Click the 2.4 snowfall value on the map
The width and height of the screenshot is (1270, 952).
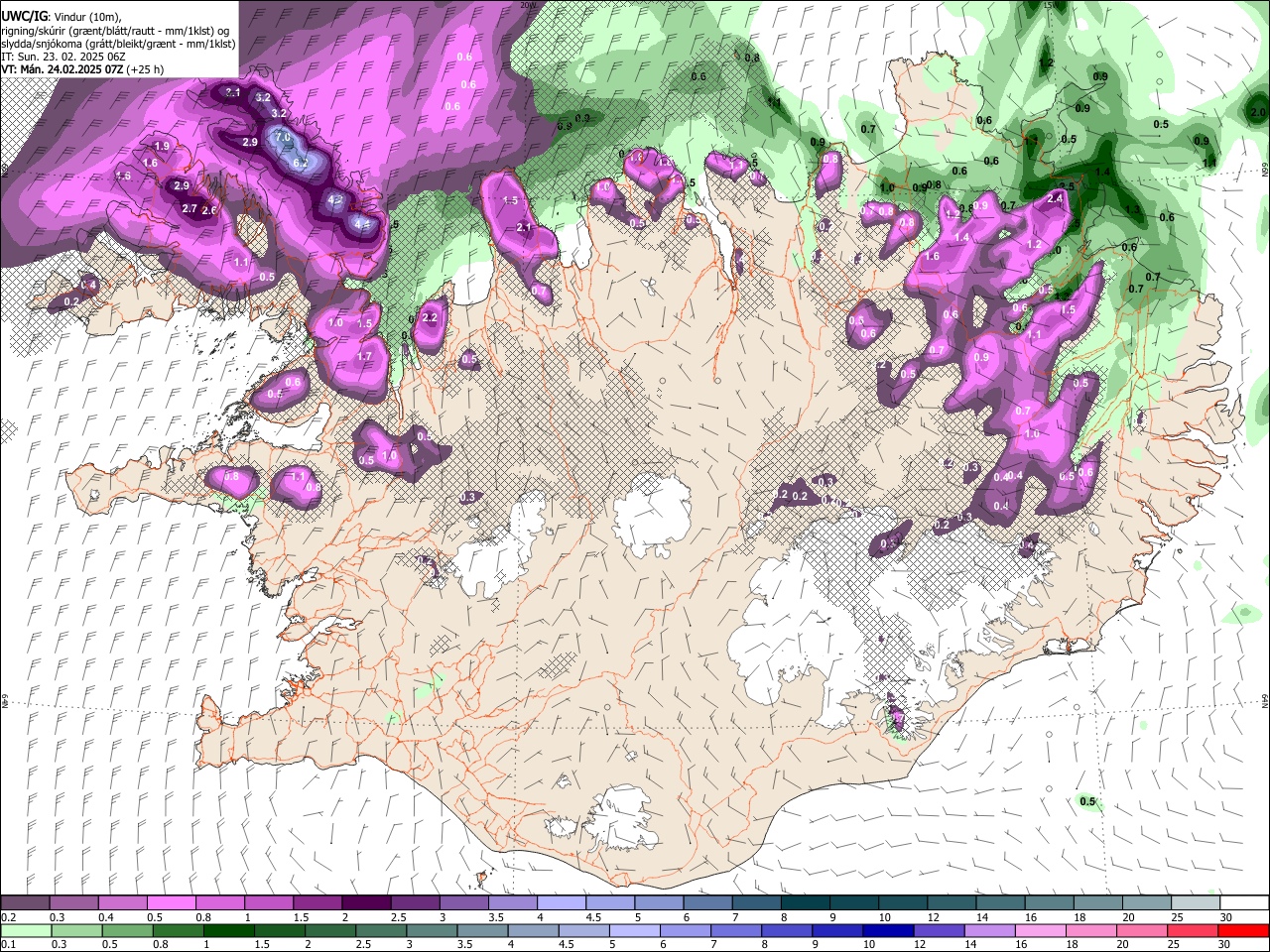(x=1056, y=198)
